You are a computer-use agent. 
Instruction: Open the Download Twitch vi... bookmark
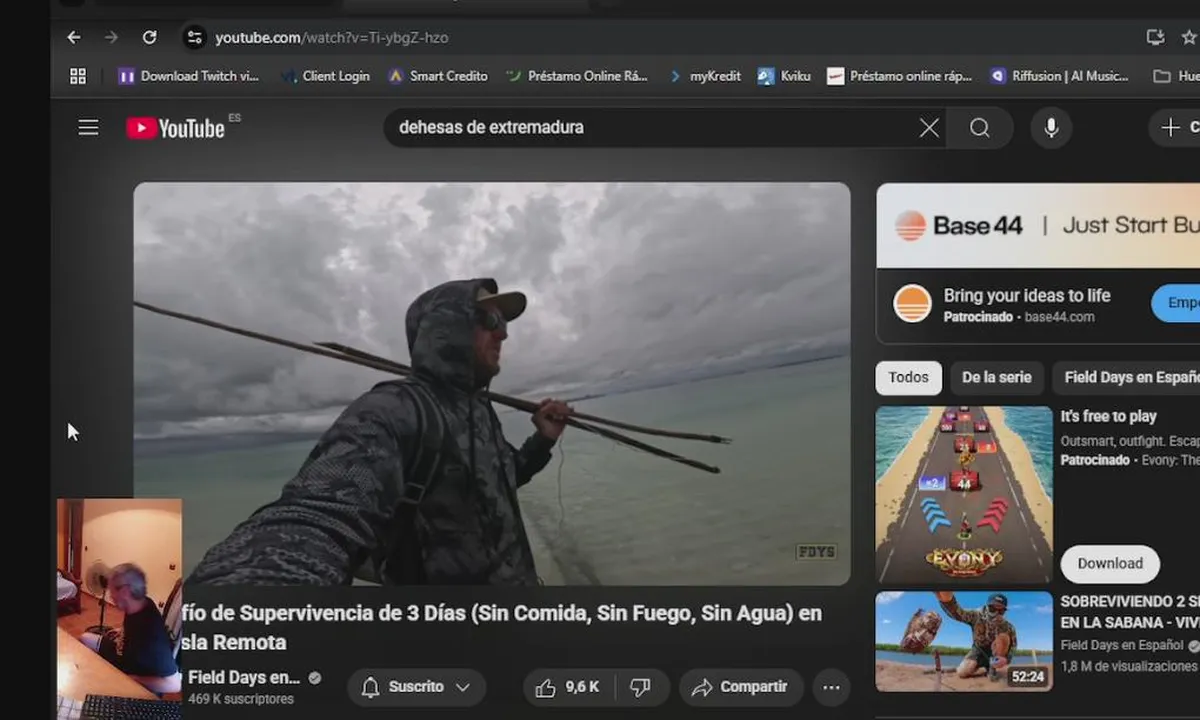coord(189,76)
